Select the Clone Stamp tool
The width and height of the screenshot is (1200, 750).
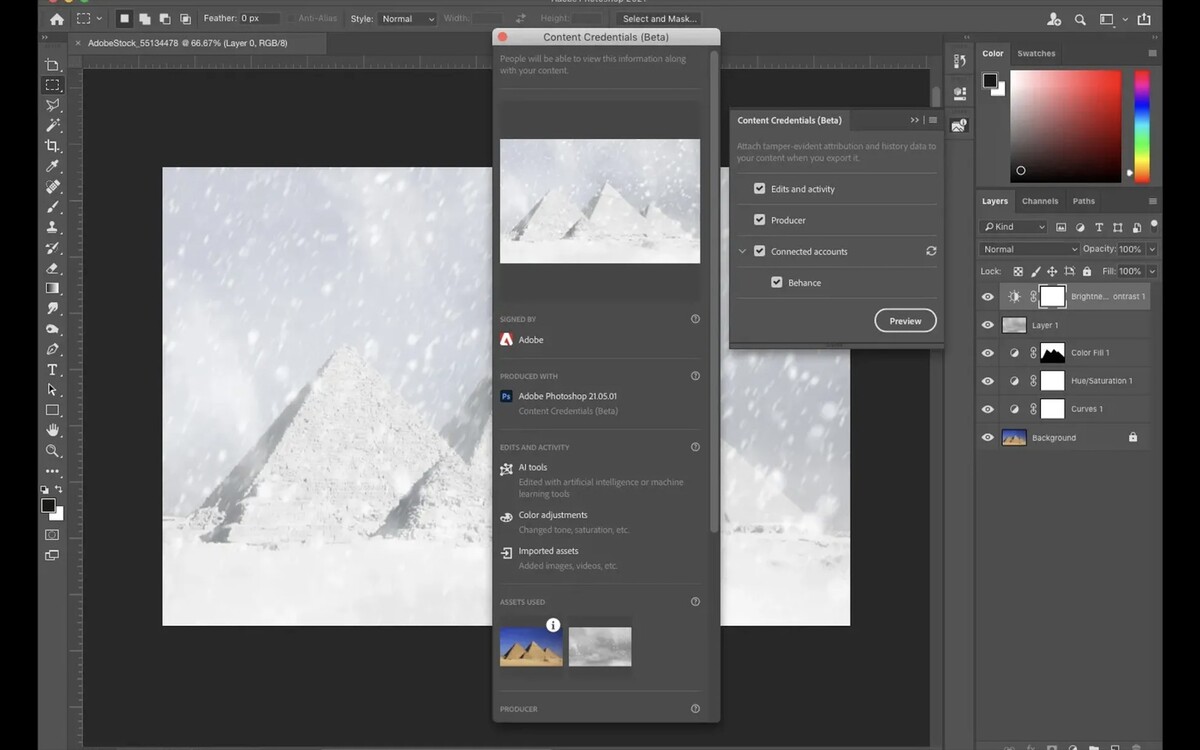click(53, 227)
